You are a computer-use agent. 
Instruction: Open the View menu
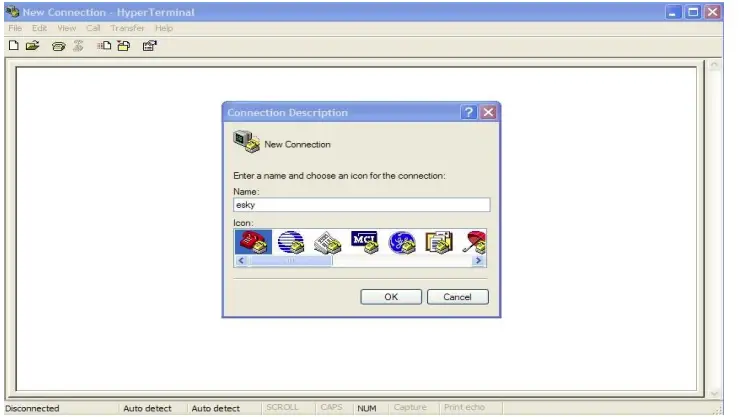[67, 28]
